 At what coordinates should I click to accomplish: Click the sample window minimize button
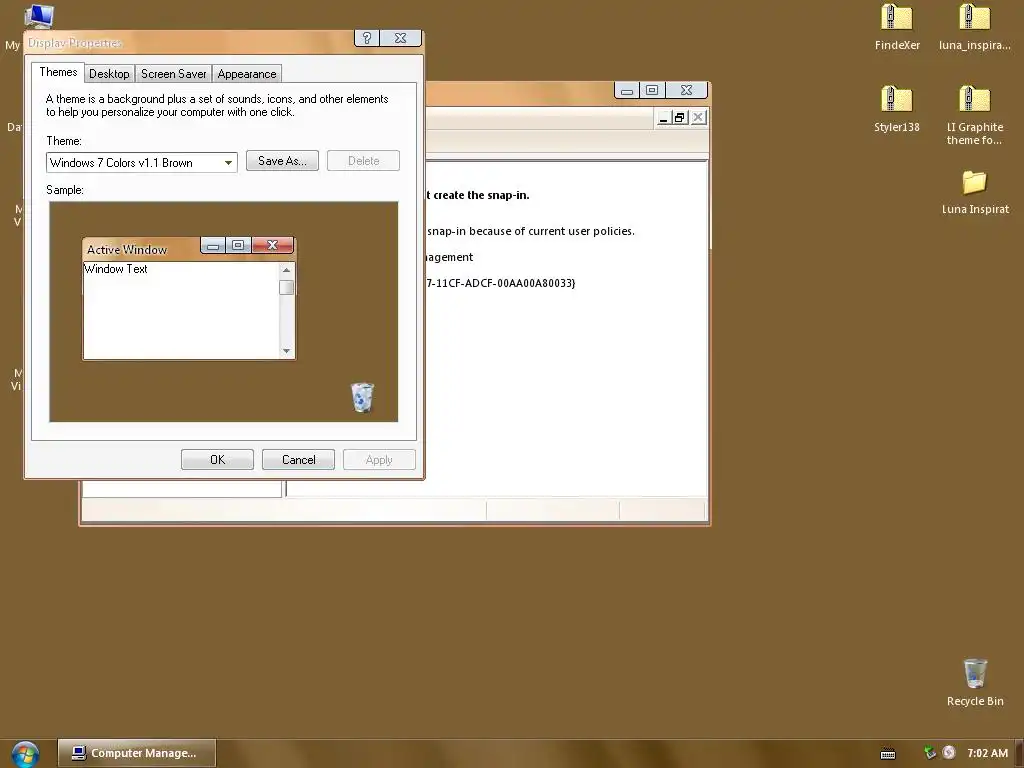[213, 246]
